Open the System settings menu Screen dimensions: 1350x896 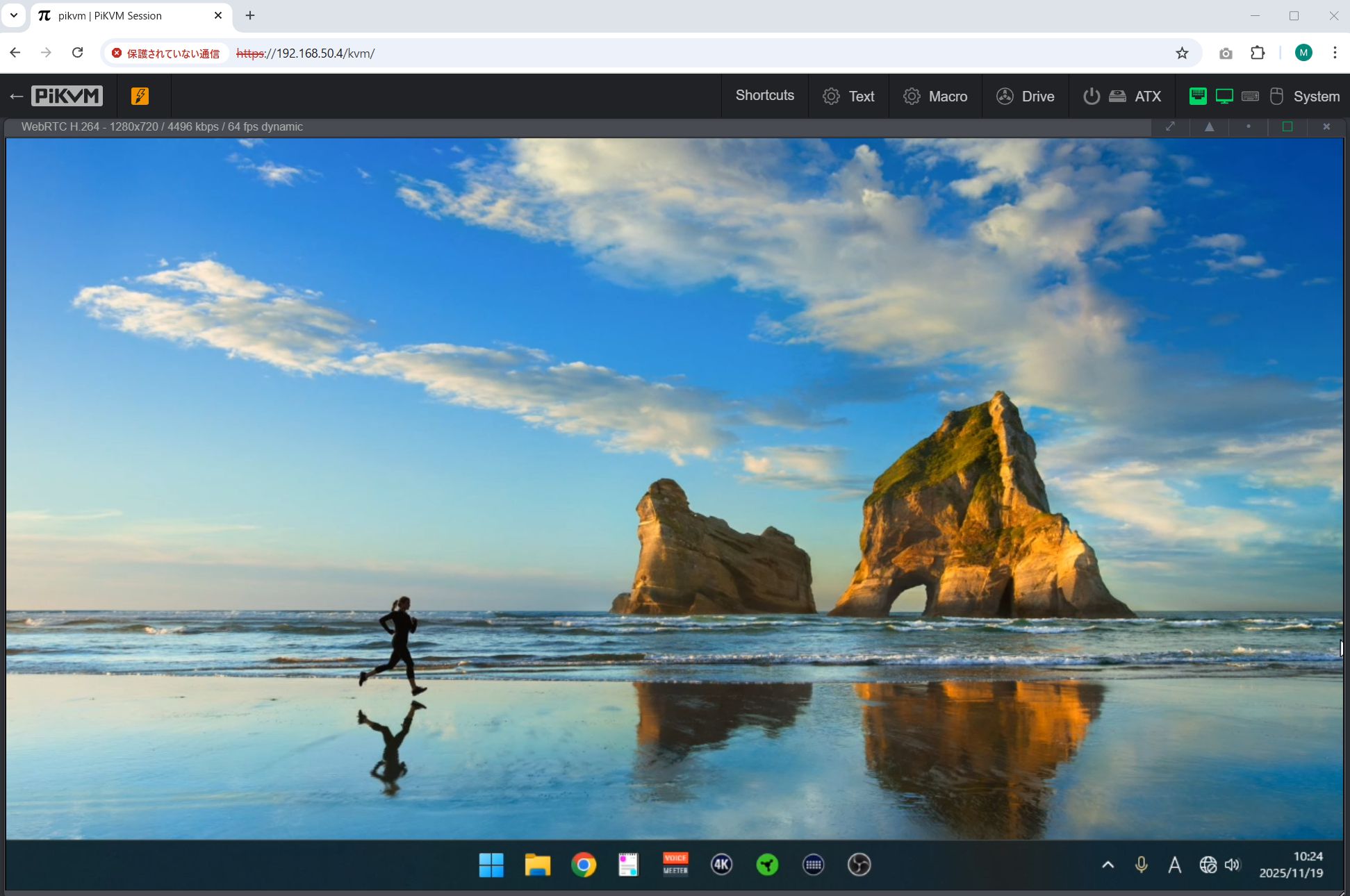1316,96
